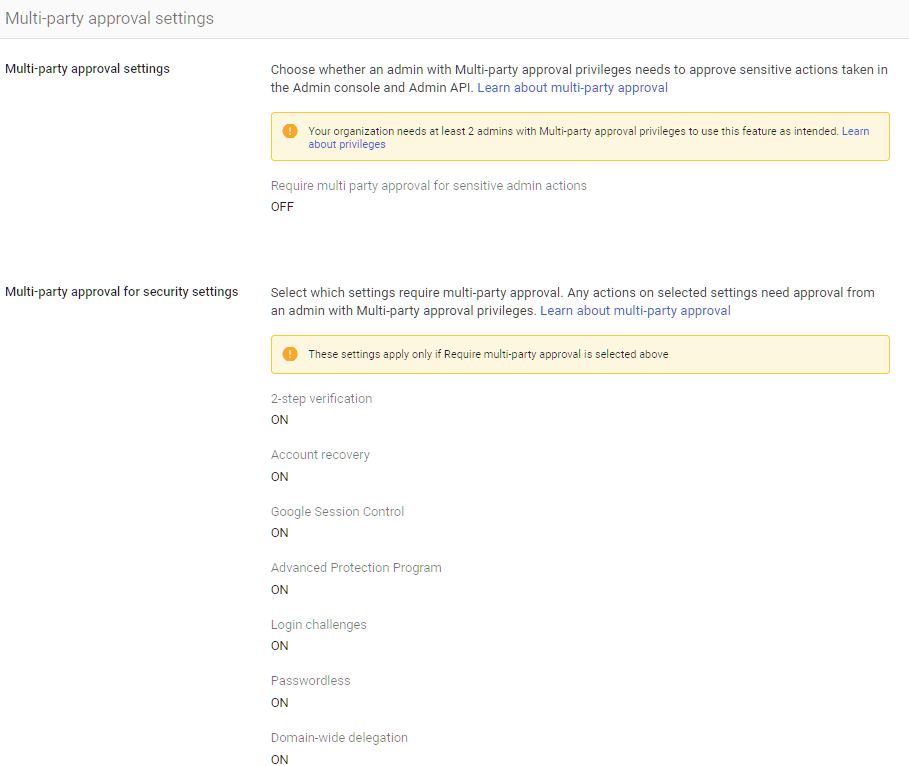Select the 'Multi-party approval settings' page header
The width and height of the screenshot is (909, 766).
[x=109, y=18]
